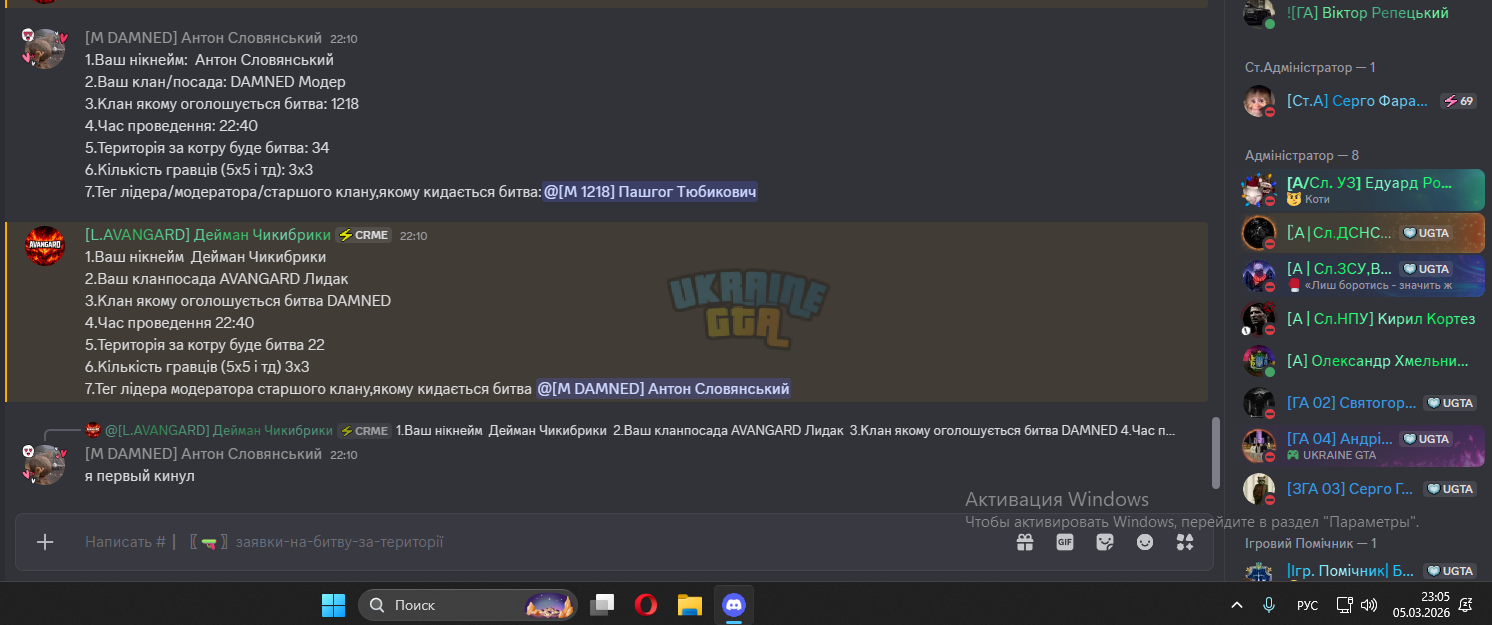Click the mention @[М DAMNED] Антон Слов'янський

click(663, 388)
